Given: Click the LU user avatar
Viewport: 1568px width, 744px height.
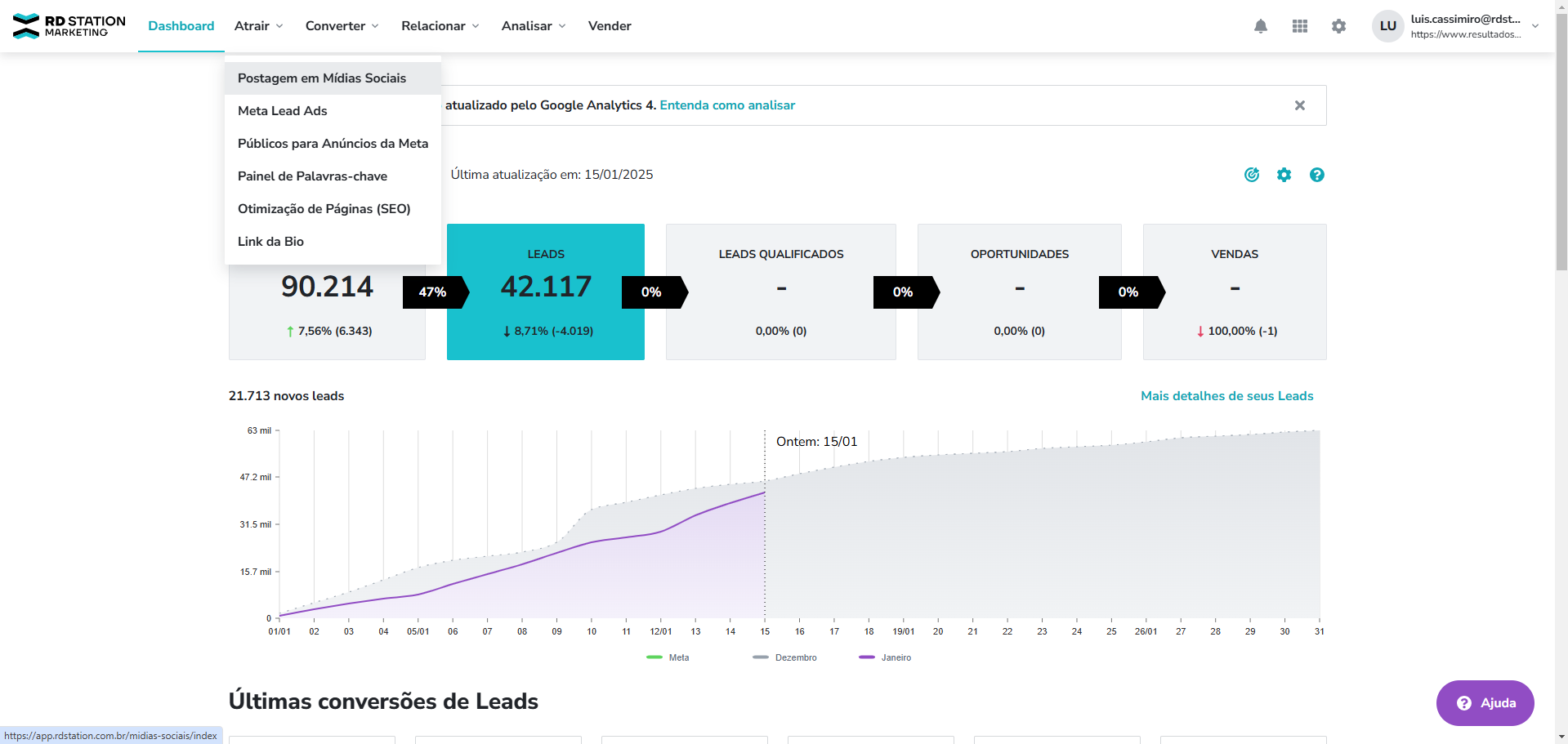Looking at the screenshot, I should pyautogui.click(x=1387, y=26).
